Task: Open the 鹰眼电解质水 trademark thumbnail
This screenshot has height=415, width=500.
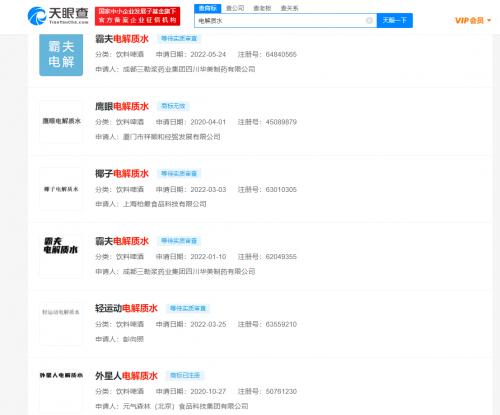Action: [x=61, y=122]
